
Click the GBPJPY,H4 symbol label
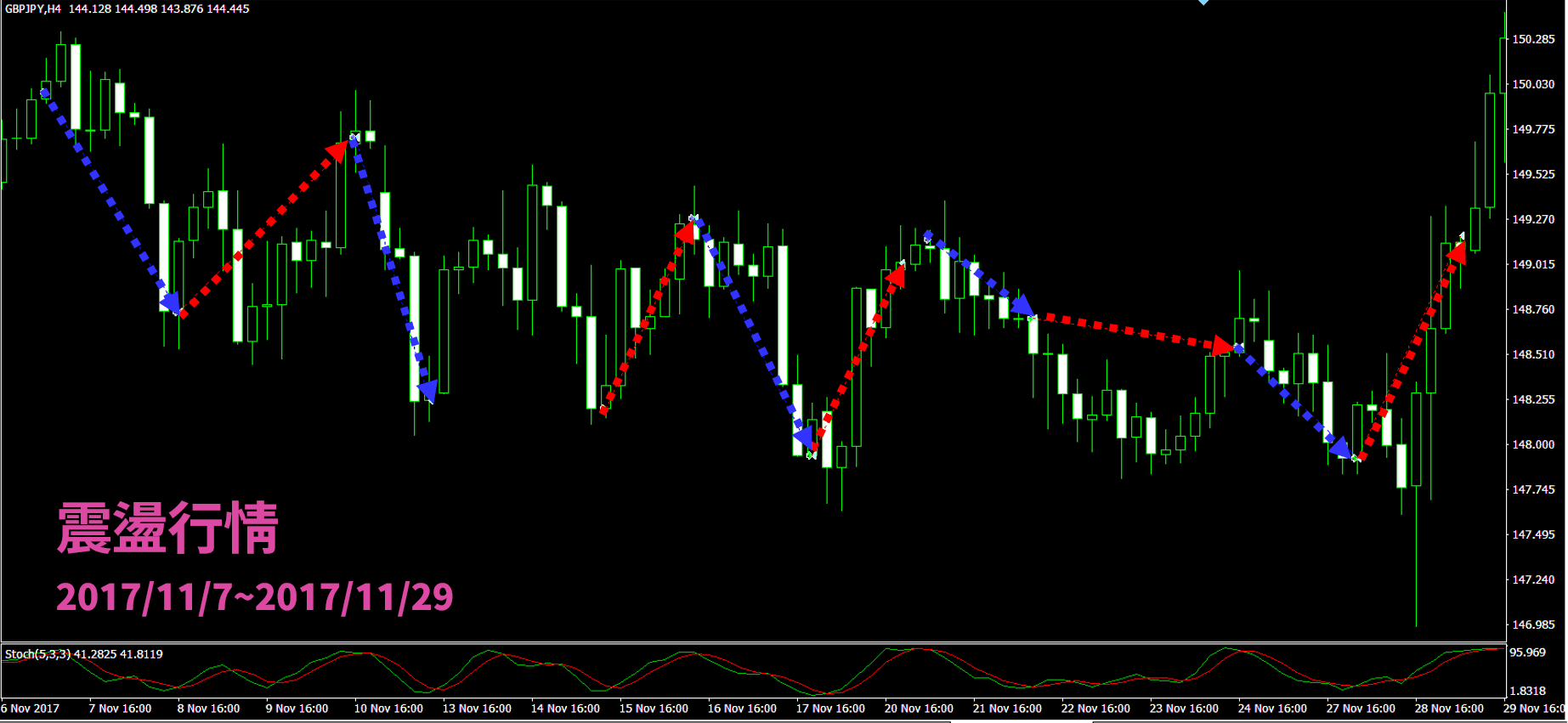[33, 8]
